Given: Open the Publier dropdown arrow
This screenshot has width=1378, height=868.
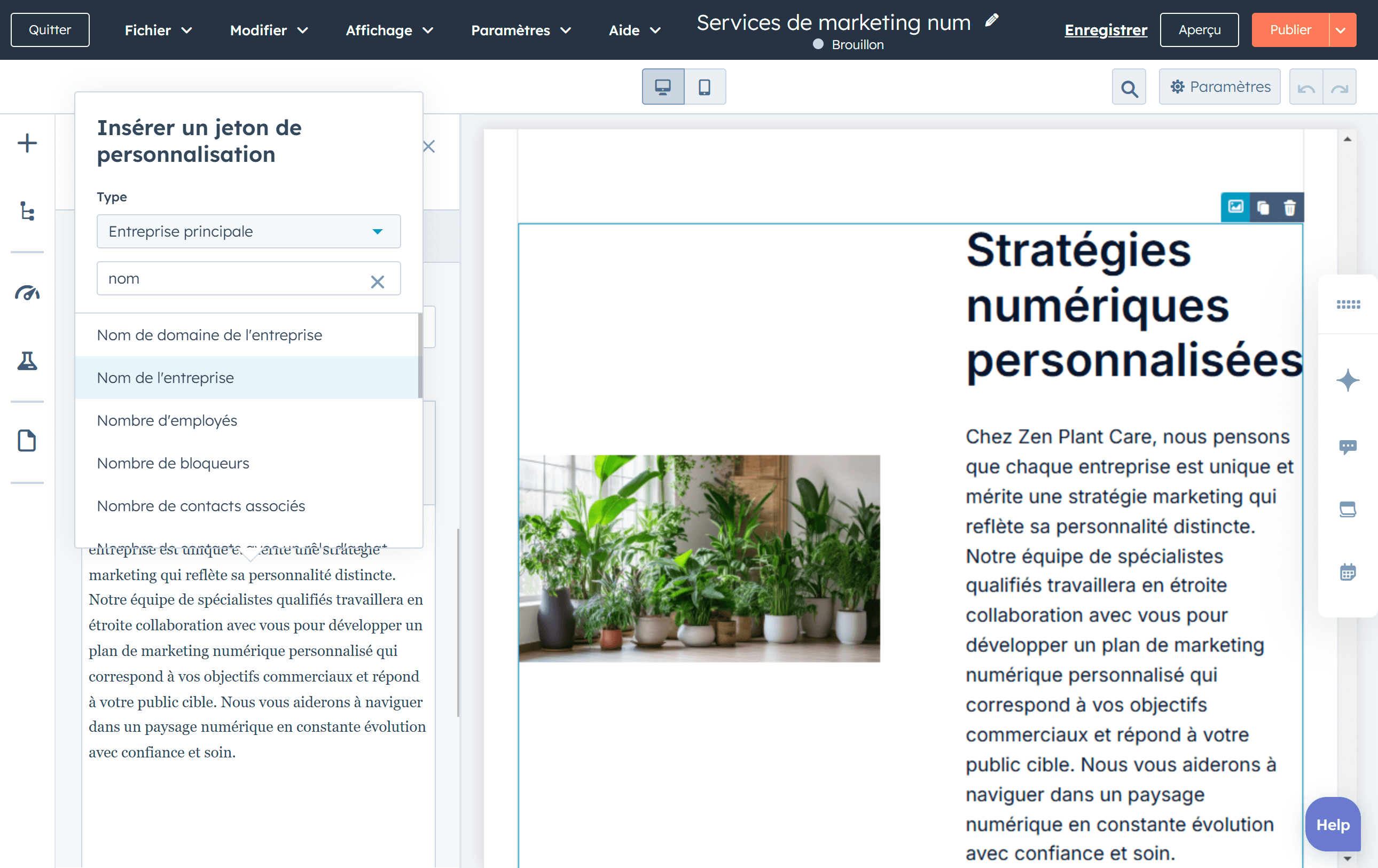Looking at the screenshot, I should coord(1341,30).
